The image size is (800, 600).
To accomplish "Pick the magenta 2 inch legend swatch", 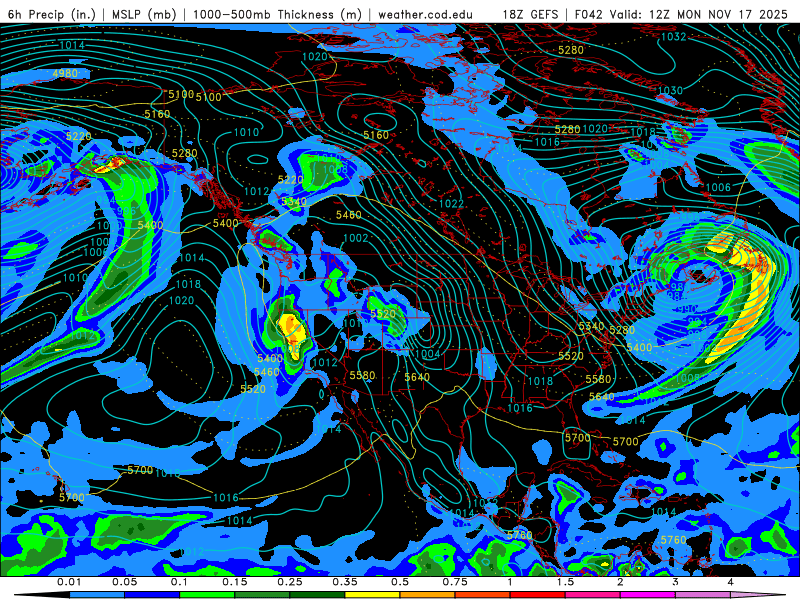I will pos(648,595).
